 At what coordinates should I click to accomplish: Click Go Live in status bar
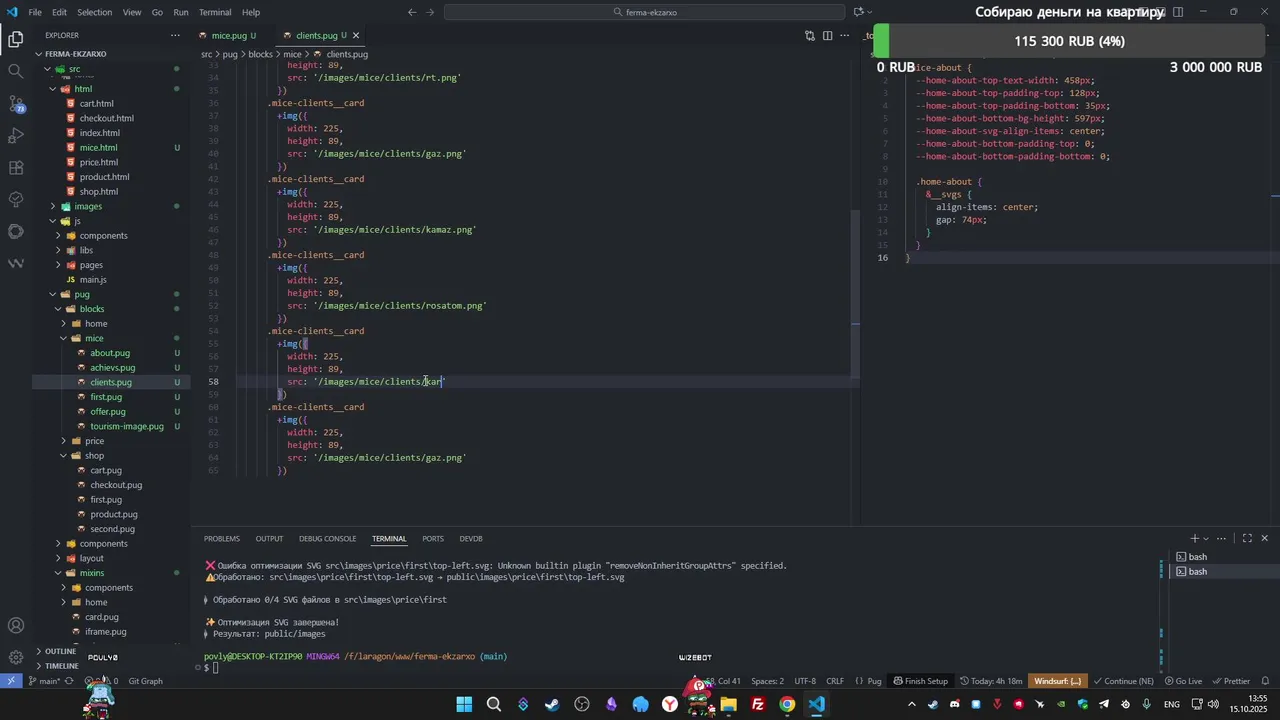click(x=1182, y=681)
